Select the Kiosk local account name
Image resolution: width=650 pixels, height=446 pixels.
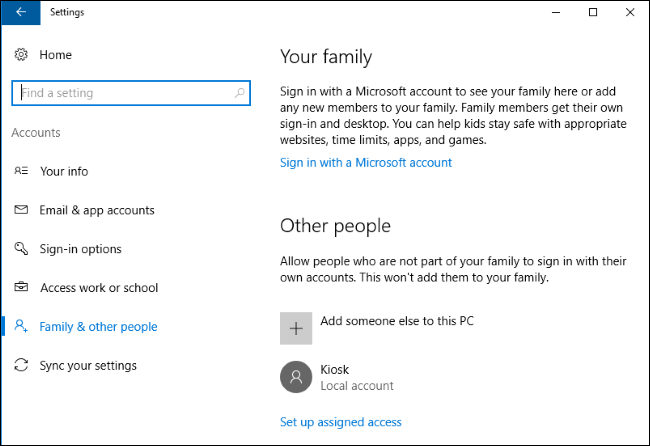pyautogui.click(x=335, y=369)
